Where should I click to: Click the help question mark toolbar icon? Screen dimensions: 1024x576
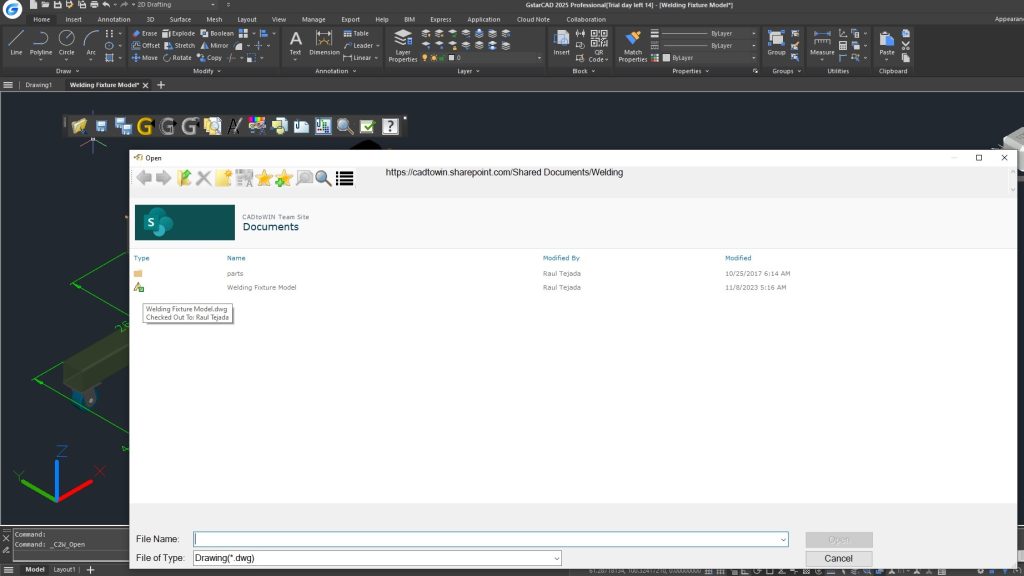click(390, 127)
